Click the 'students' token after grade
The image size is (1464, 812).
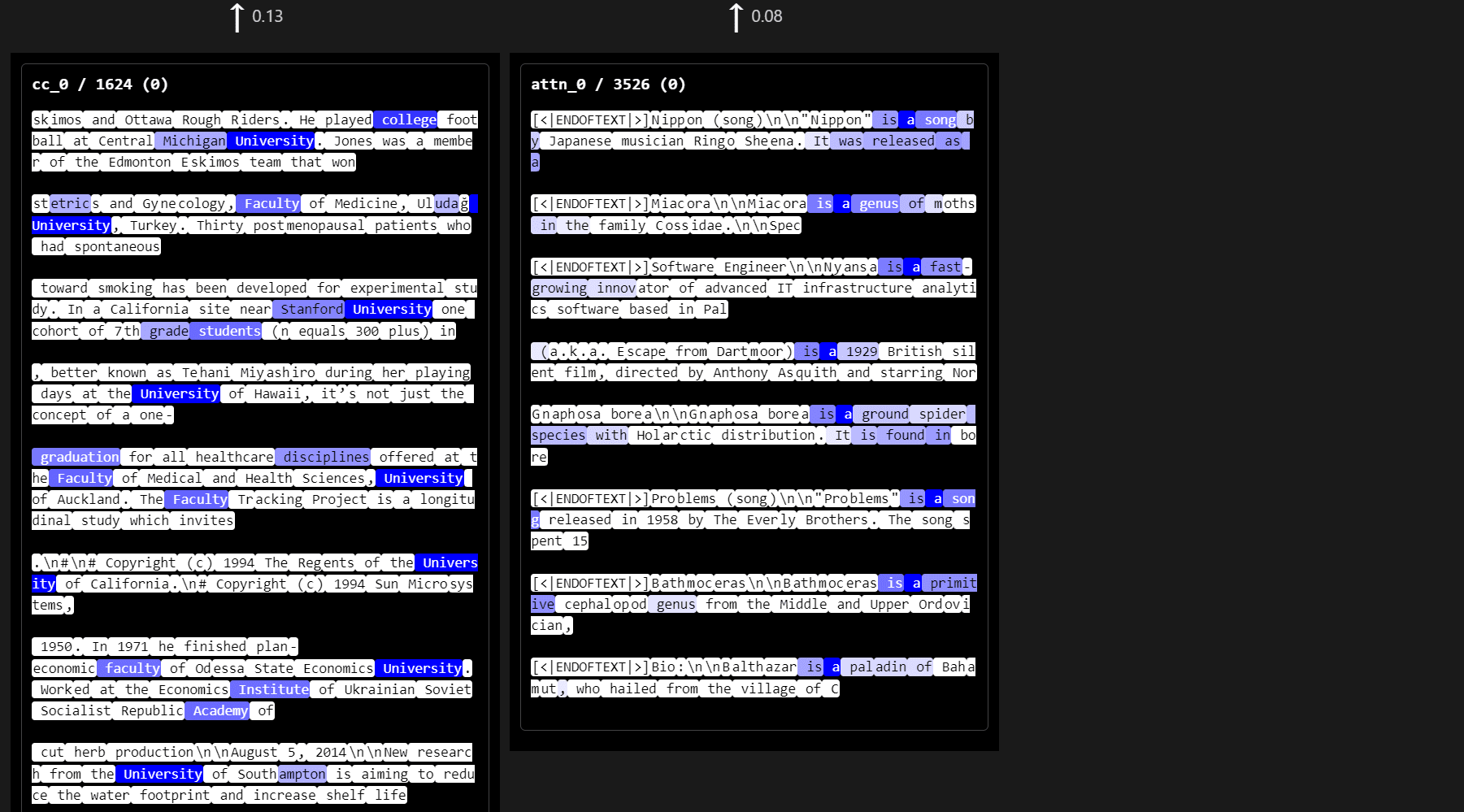coord(228,331)
